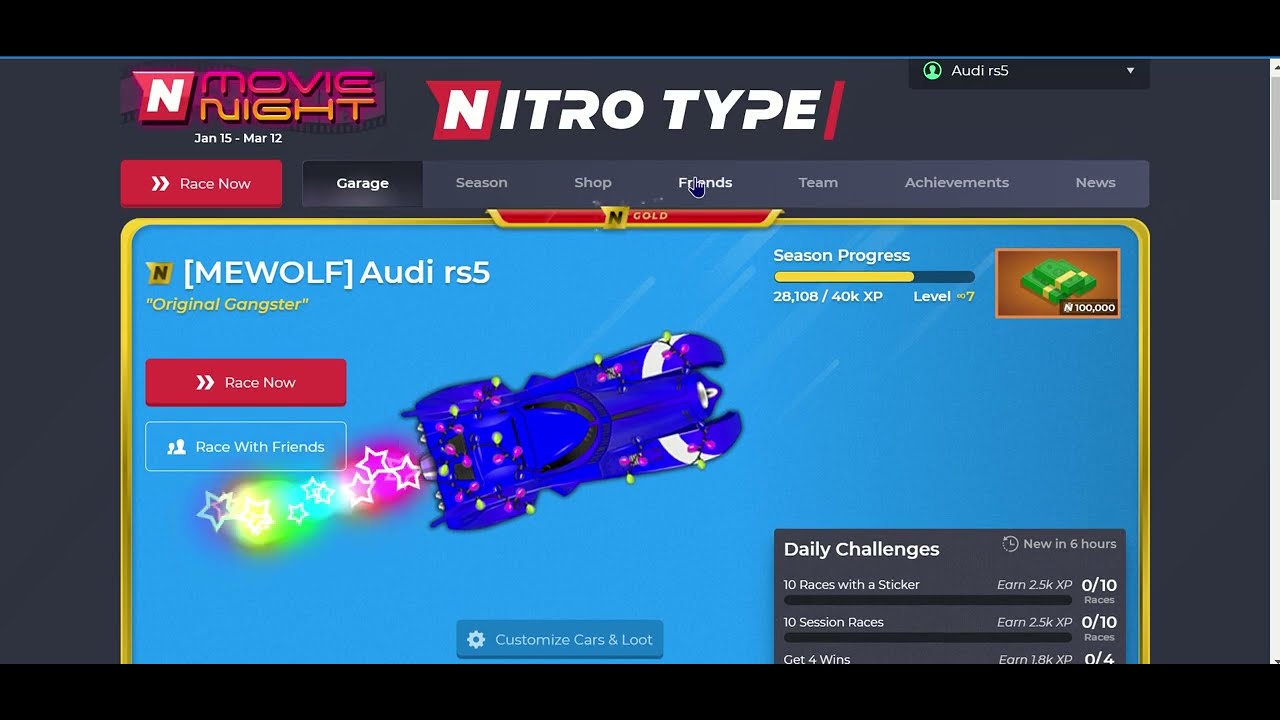Open Customize Cars & Loot

click(x=560, y=640)
